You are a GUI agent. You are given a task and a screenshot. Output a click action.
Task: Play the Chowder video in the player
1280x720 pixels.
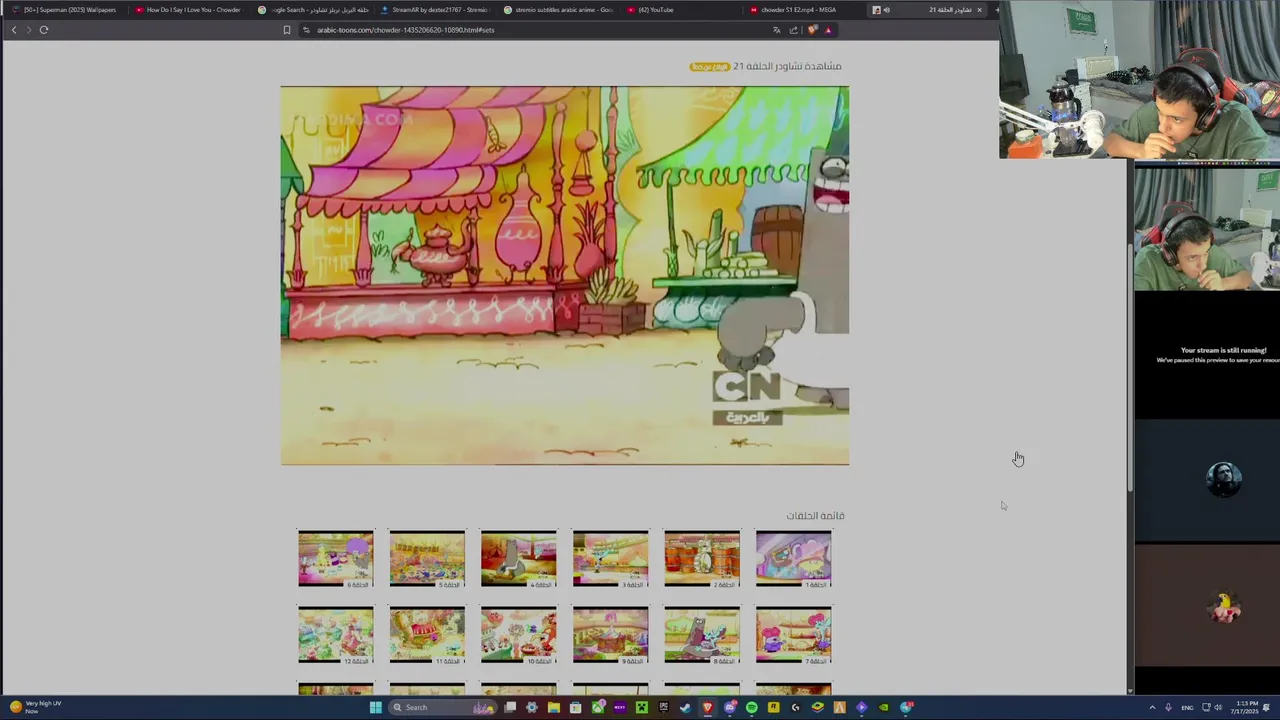click(565, 275)
